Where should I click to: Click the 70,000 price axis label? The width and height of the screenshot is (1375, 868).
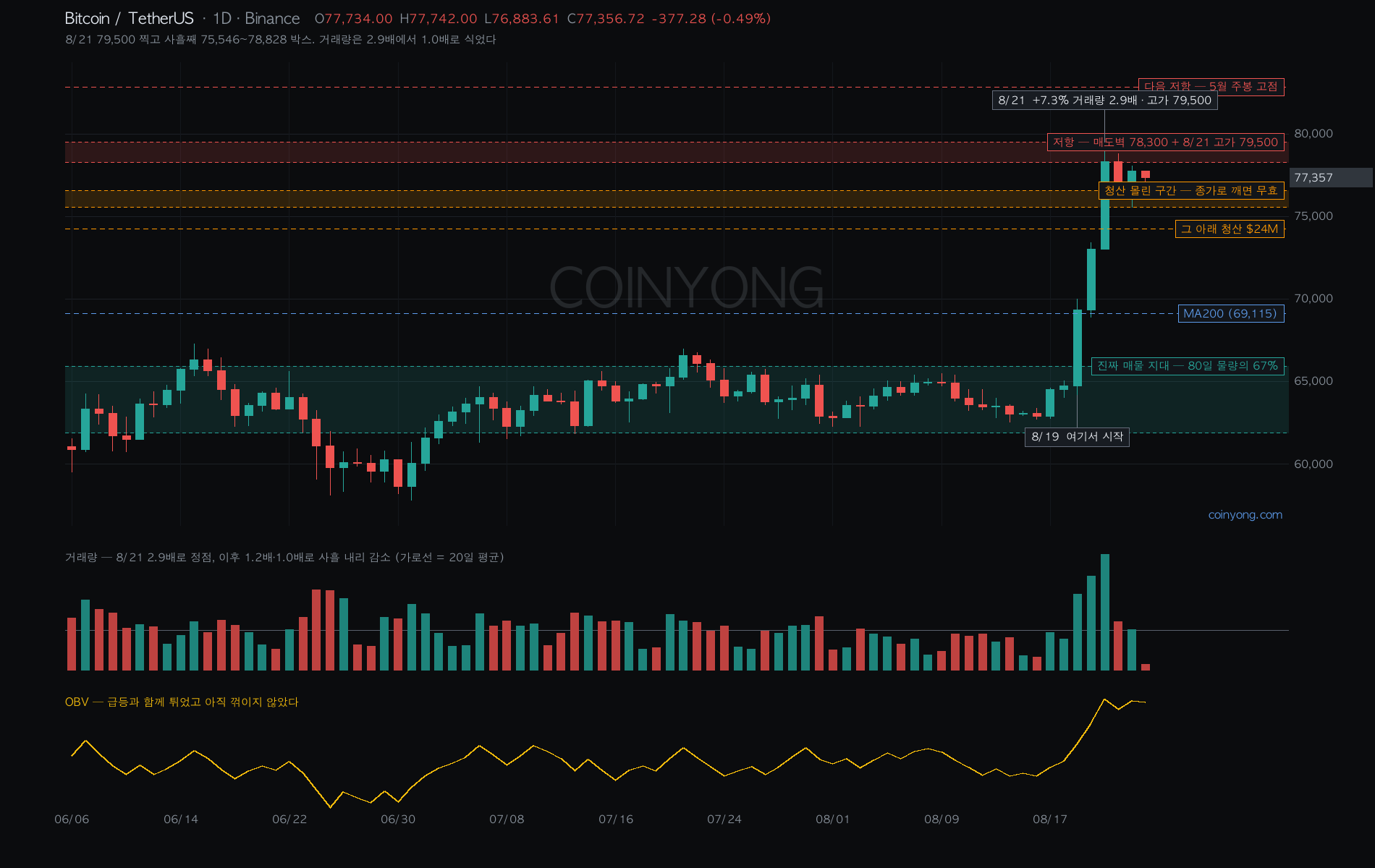[1313, 299]
